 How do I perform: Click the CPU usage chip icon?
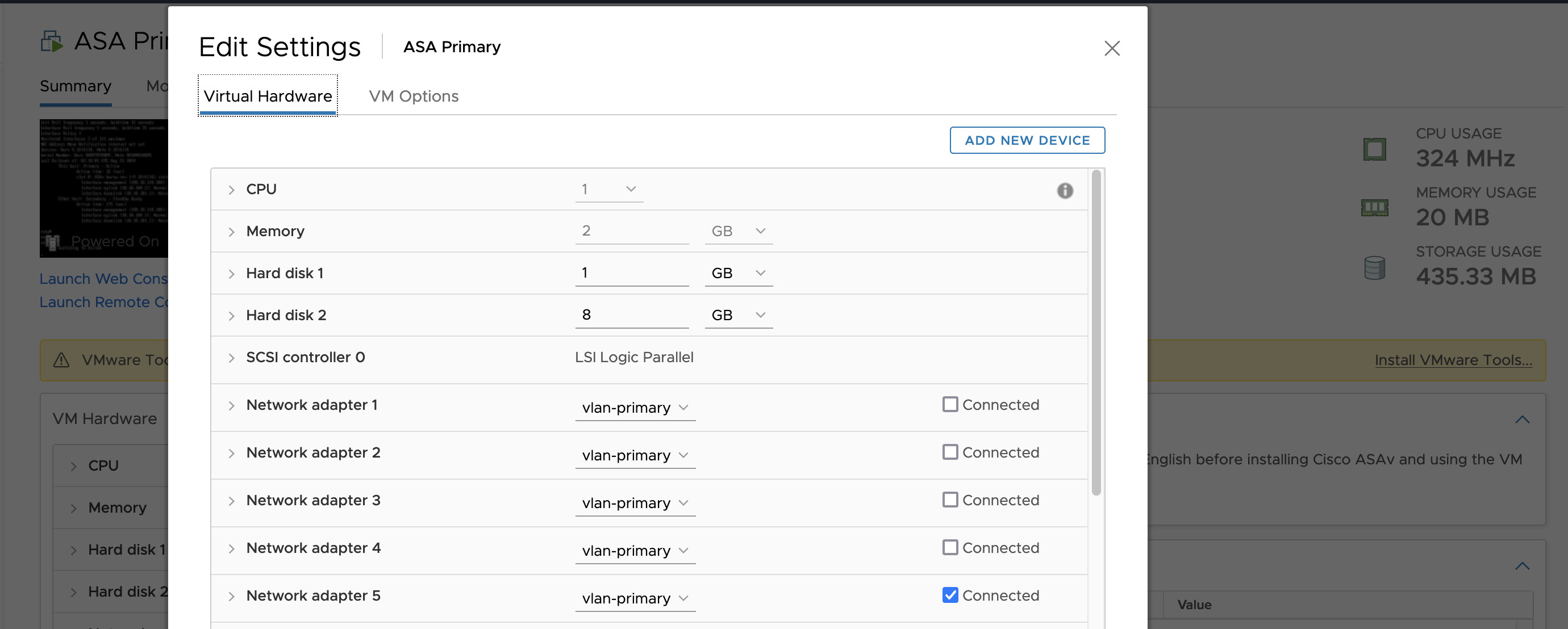1374,149
